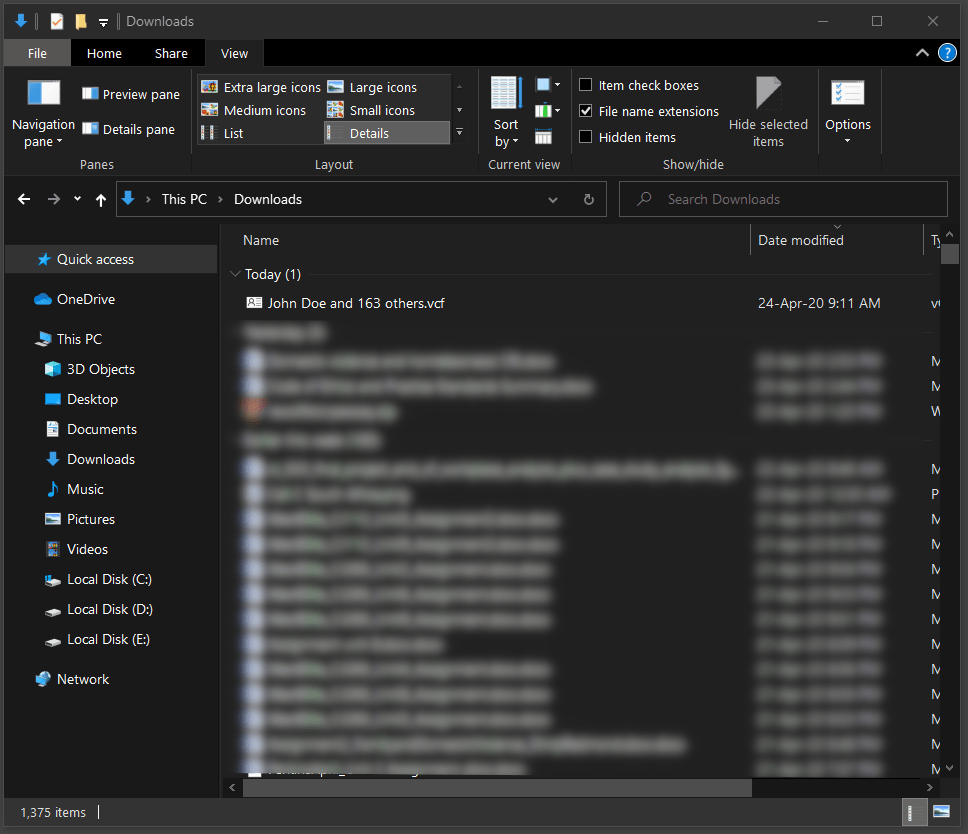Open the Options button

click(x=848, y=112)
